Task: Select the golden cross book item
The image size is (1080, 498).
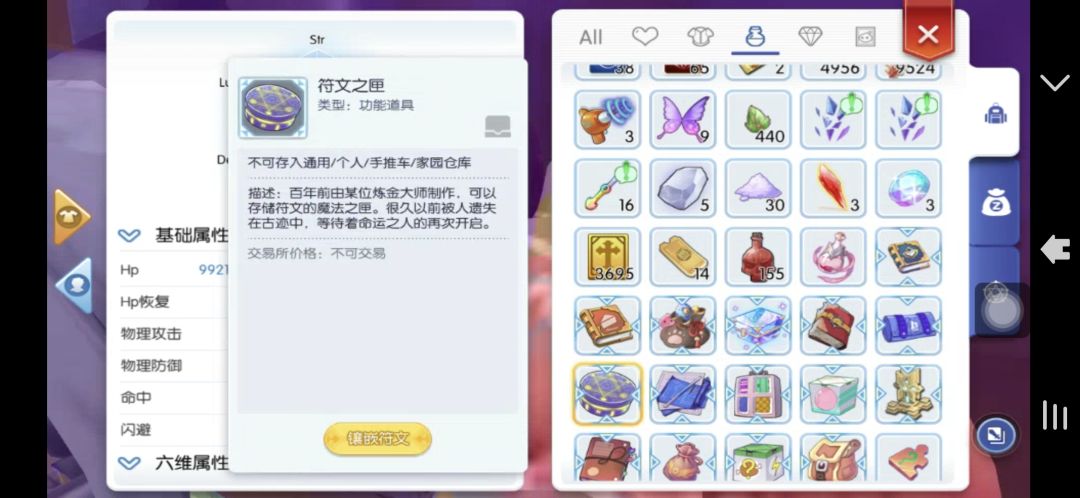Action: tap(607, 257)
